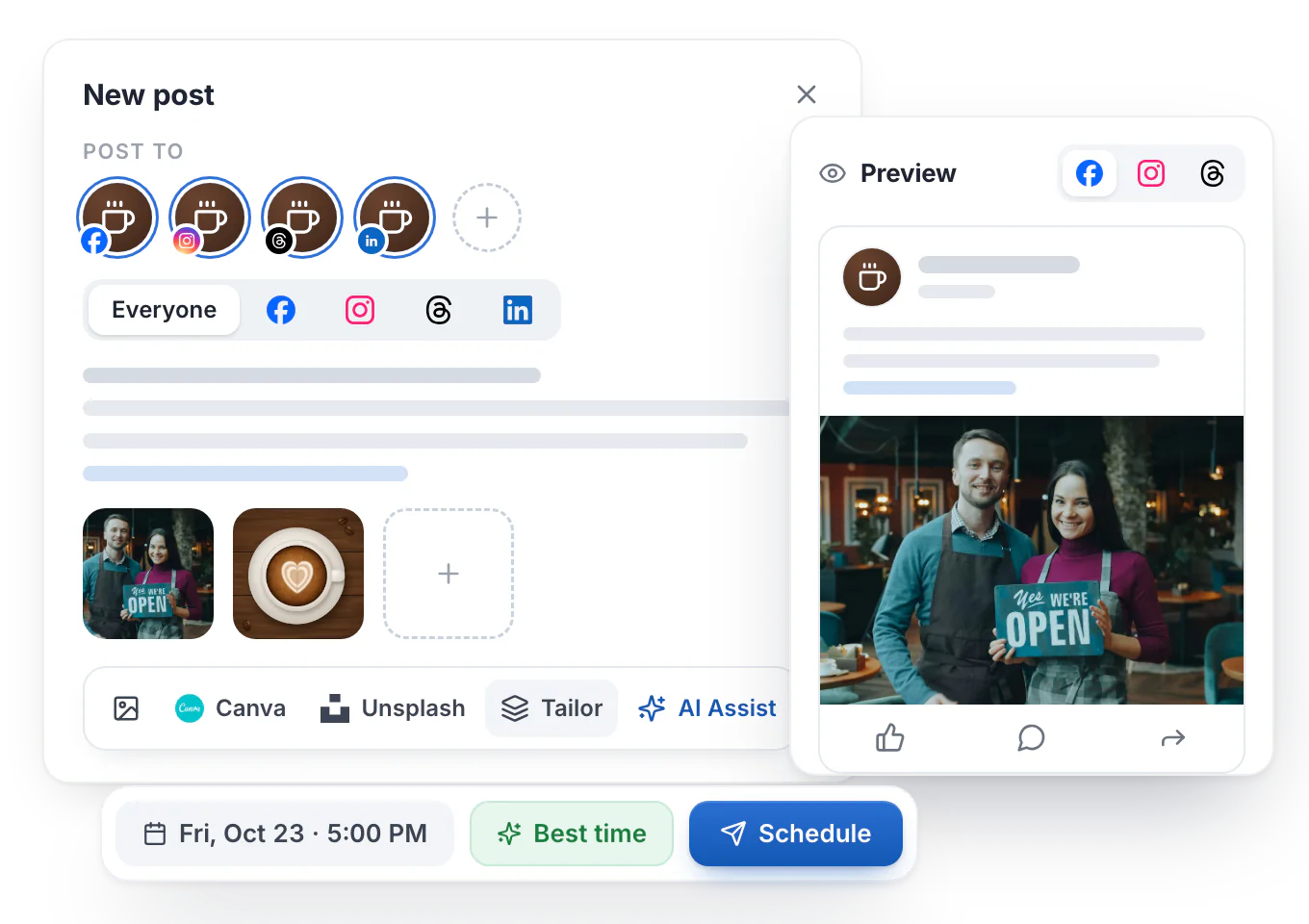
Task: Click the thumbs-up like icon in preview
Action: [x=890, y=738]
